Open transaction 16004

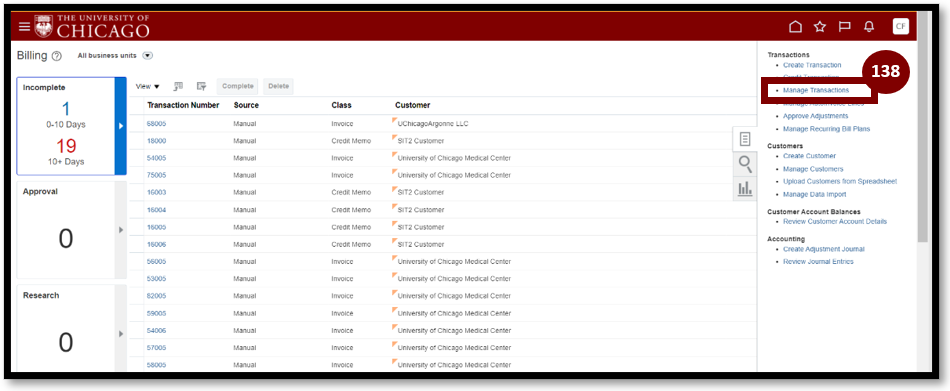156,210
